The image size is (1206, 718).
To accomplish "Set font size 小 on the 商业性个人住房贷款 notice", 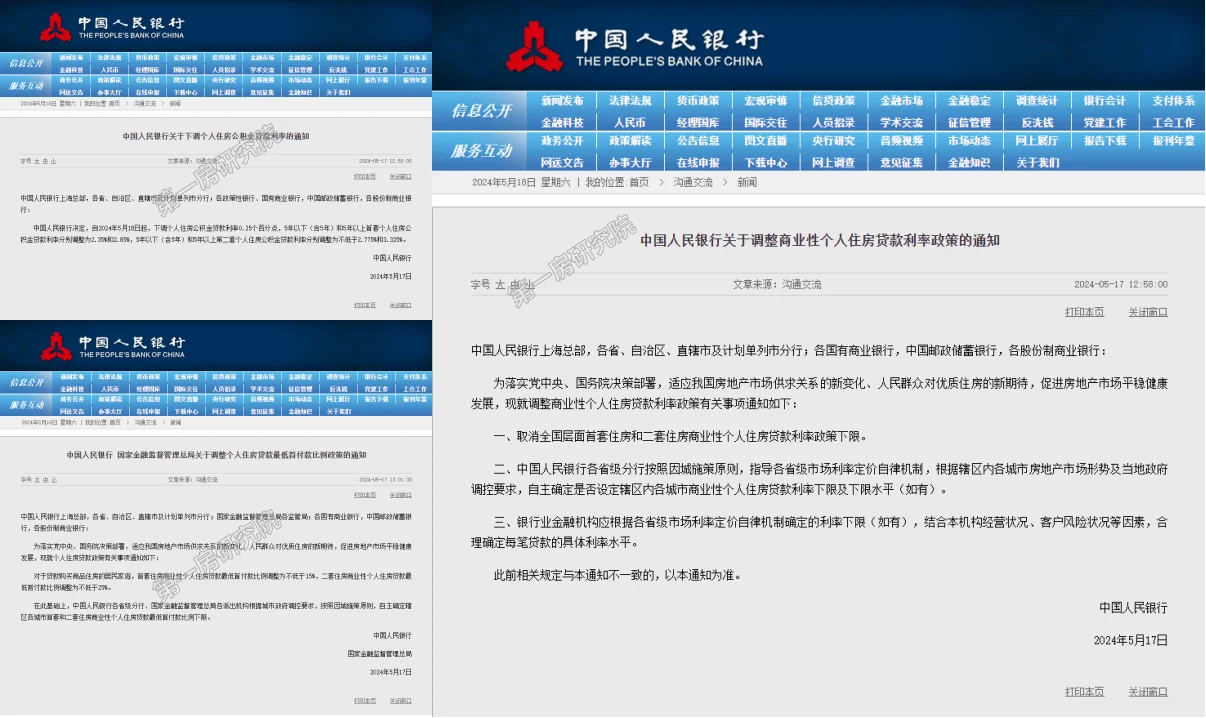I will 531,284.
